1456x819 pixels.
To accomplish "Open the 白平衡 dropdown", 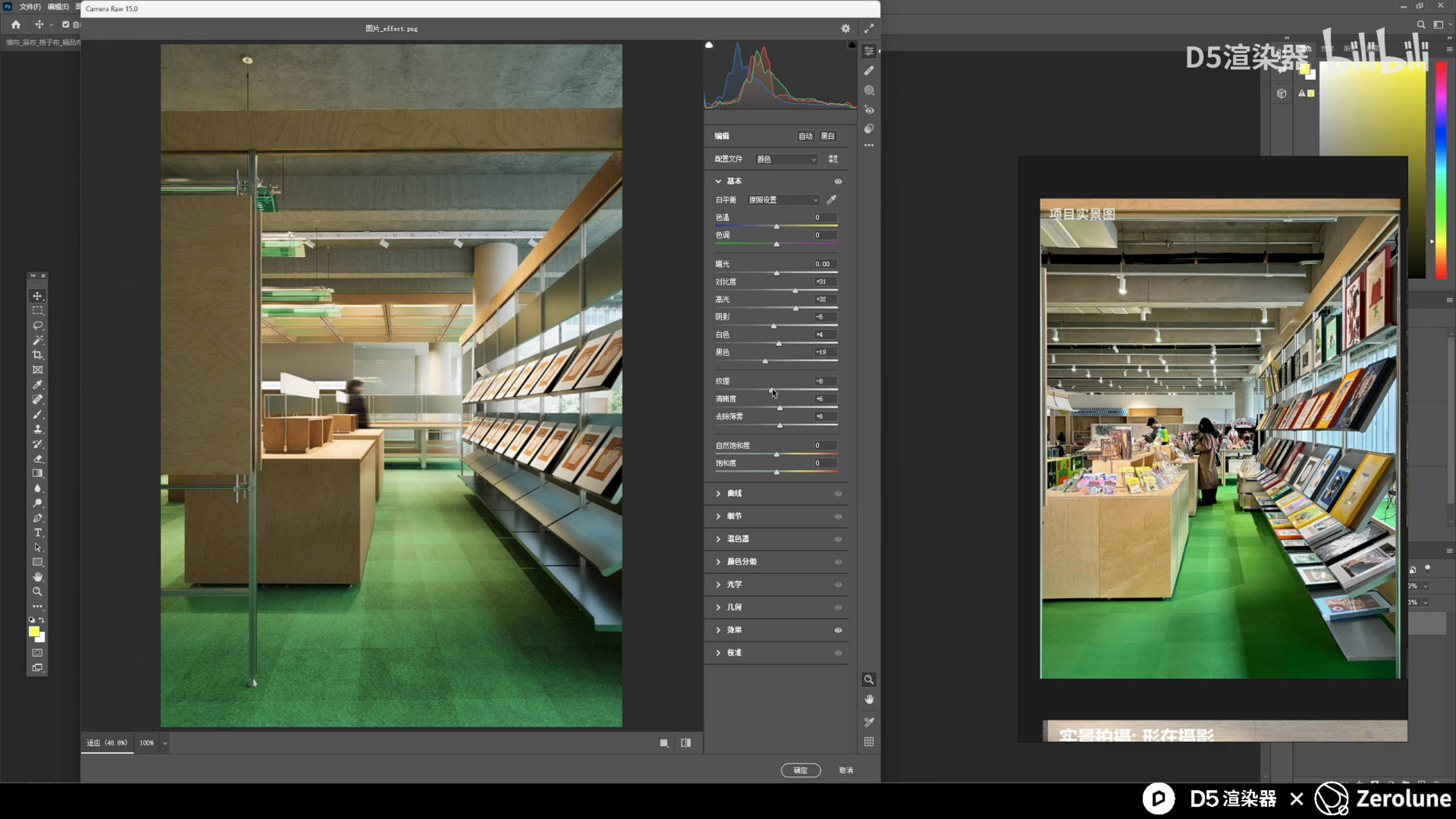I will coord(783,200).
